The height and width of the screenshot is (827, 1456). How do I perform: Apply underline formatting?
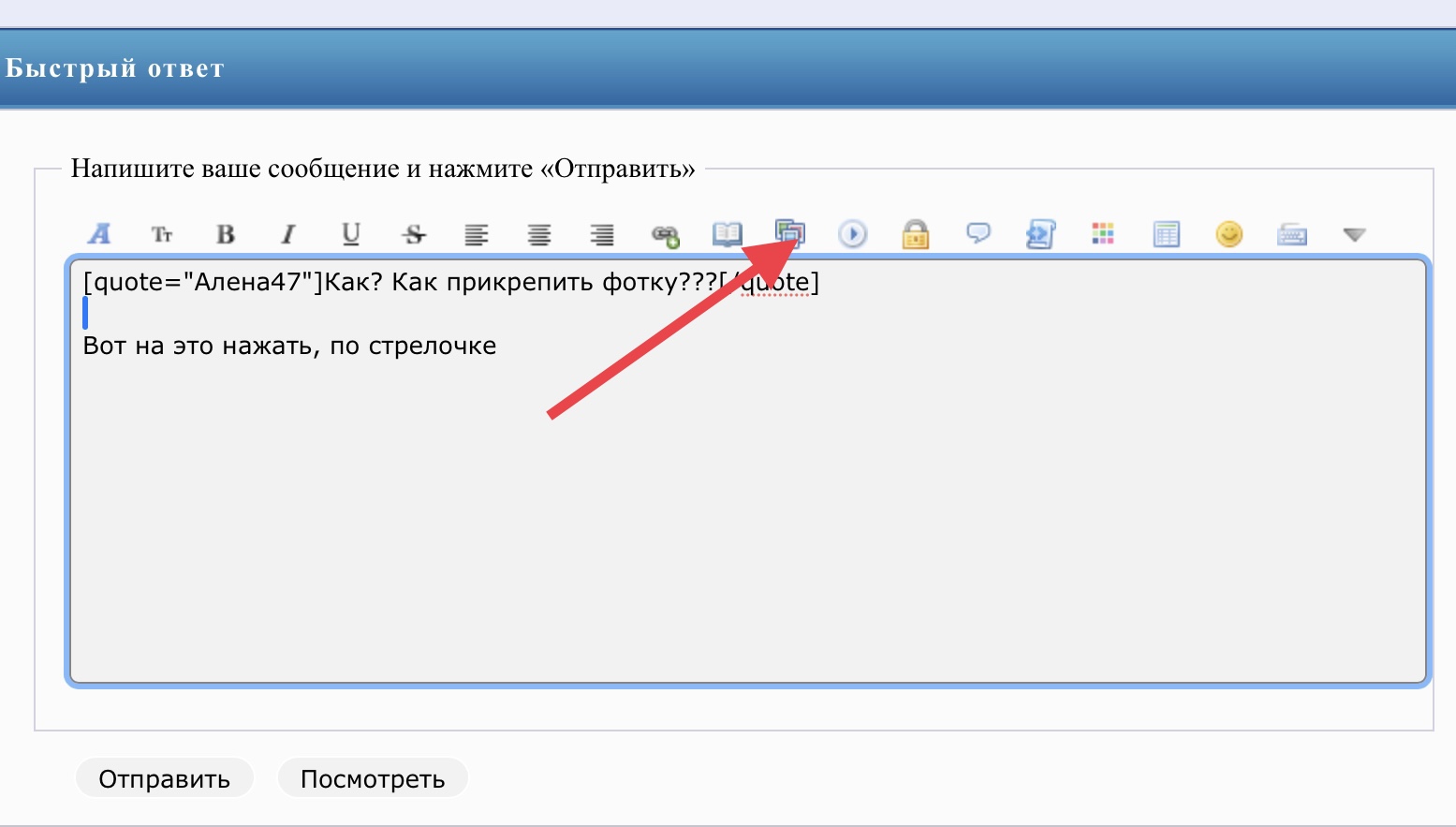click(351, 234)
